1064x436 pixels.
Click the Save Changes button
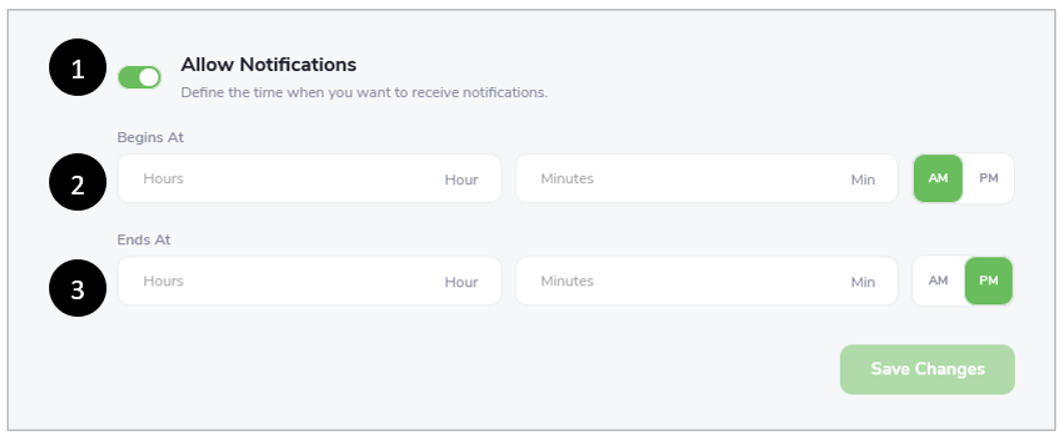[x=928, y=370]
